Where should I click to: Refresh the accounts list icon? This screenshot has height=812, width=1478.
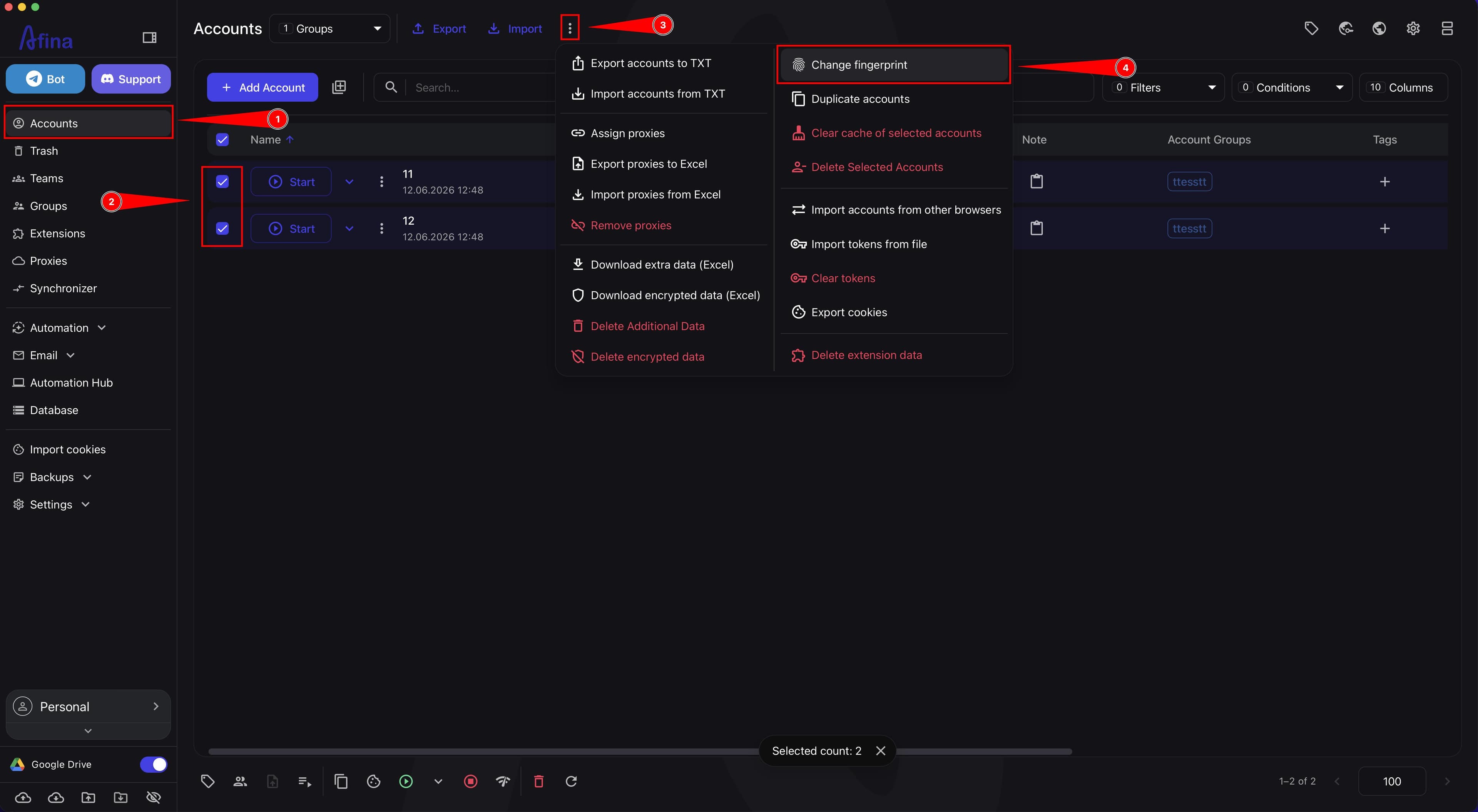572,781
